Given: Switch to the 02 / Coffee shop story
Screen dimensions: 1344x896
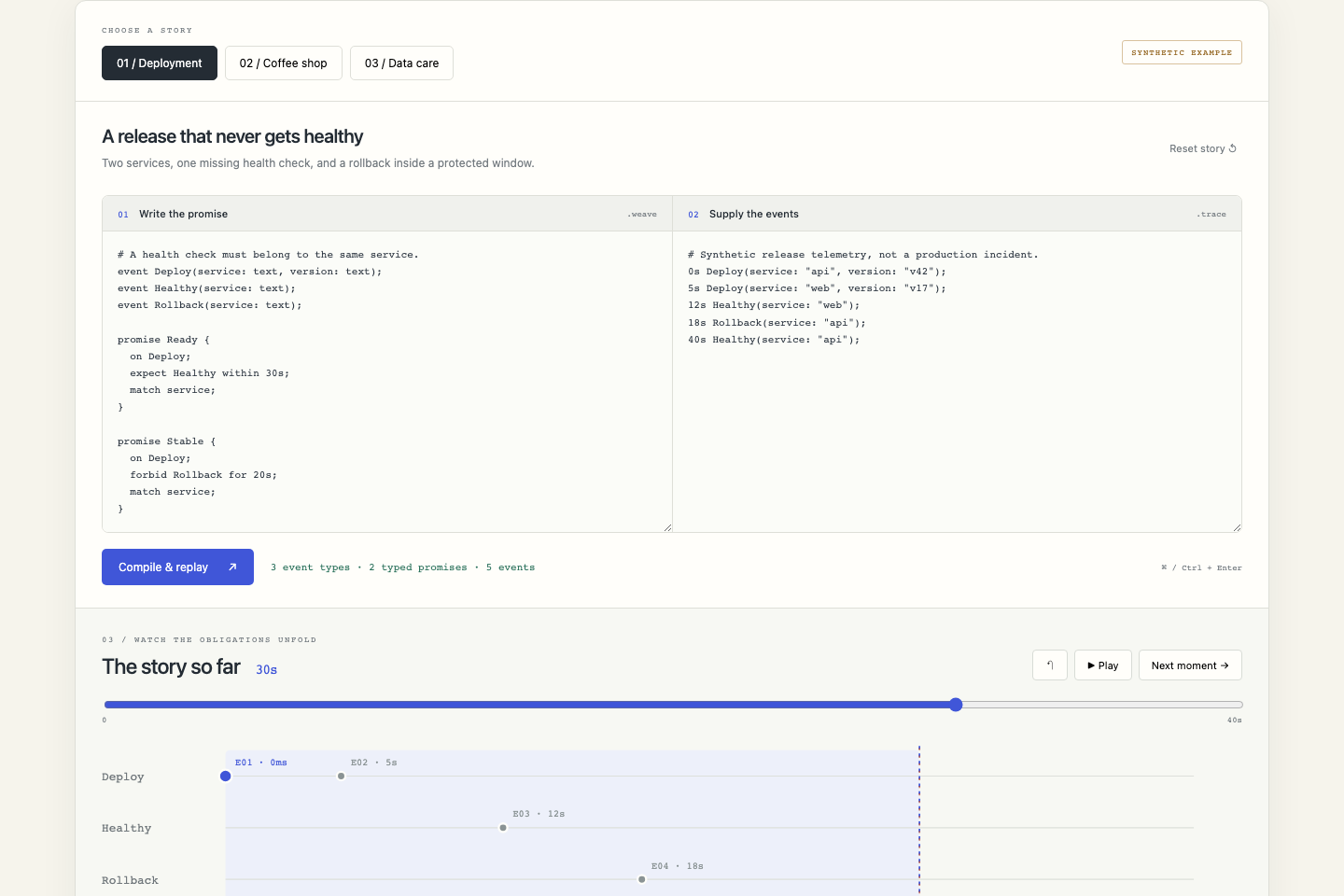Looking at the screenshot, I should coord(284,63).
